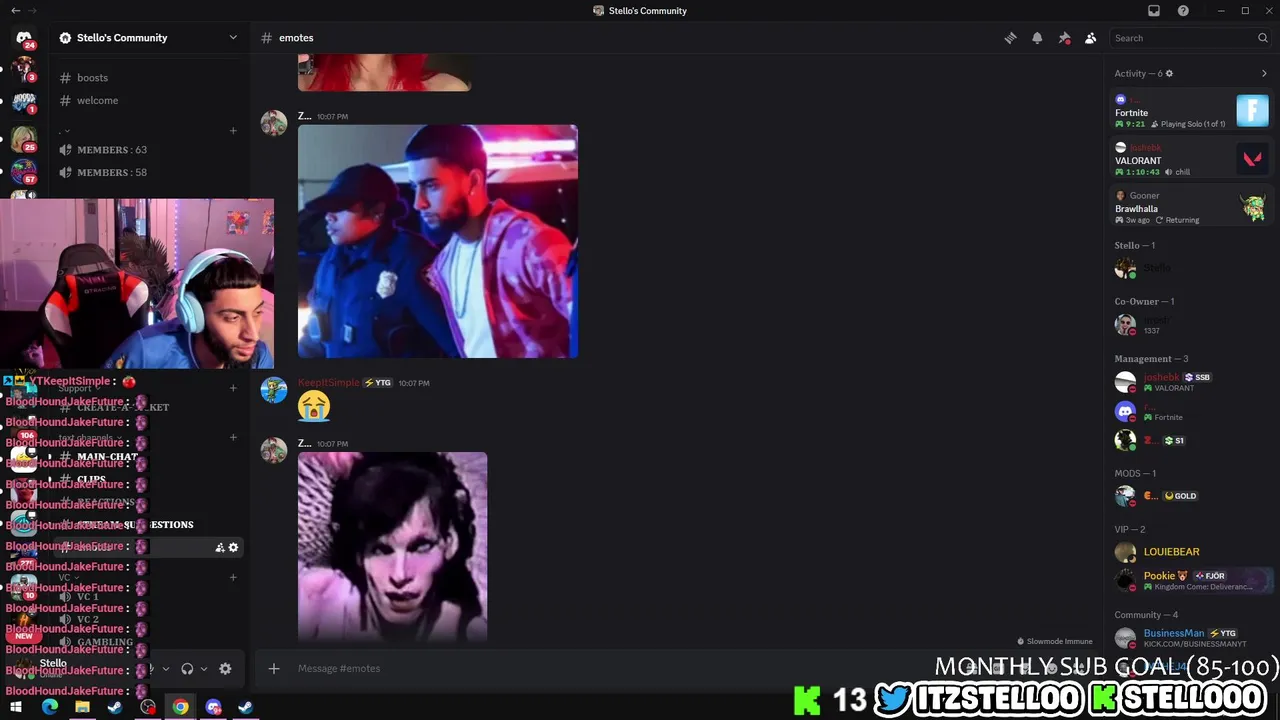Create invite icon on selected channel
1280x720 pixels.
coord(220,547)
